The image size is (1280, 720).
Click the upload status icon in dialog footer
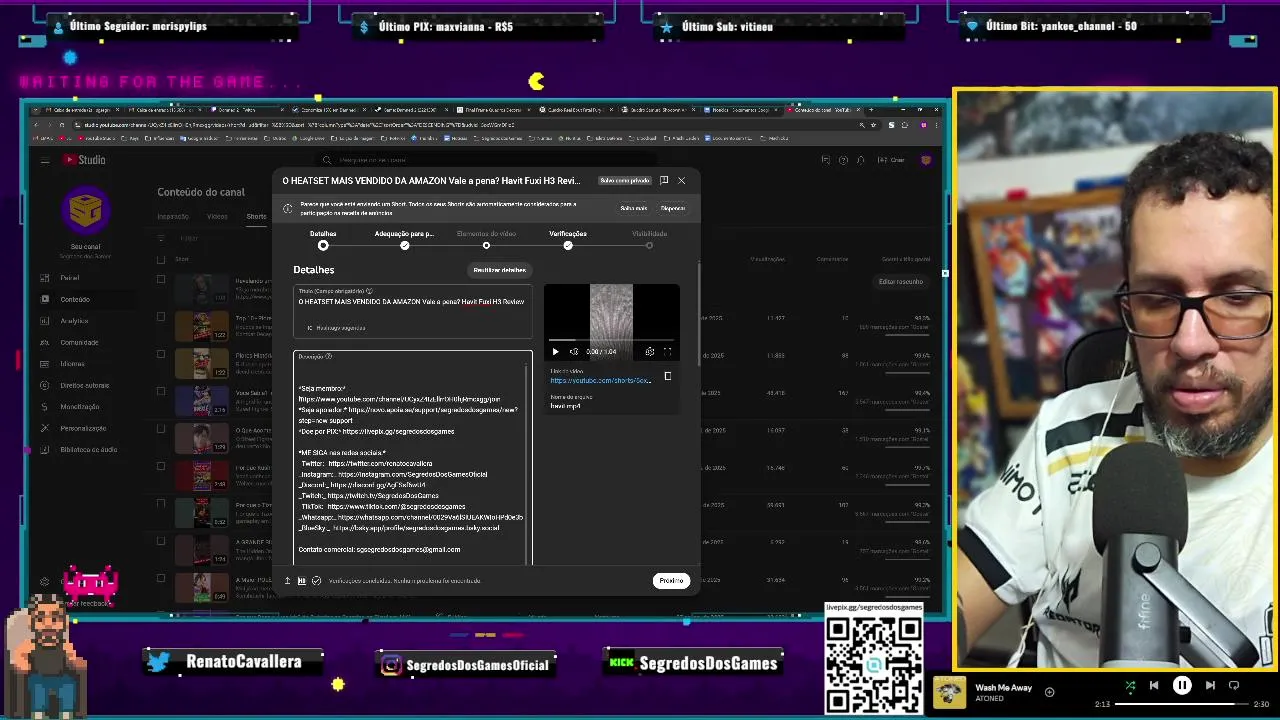tap(287, 581)
